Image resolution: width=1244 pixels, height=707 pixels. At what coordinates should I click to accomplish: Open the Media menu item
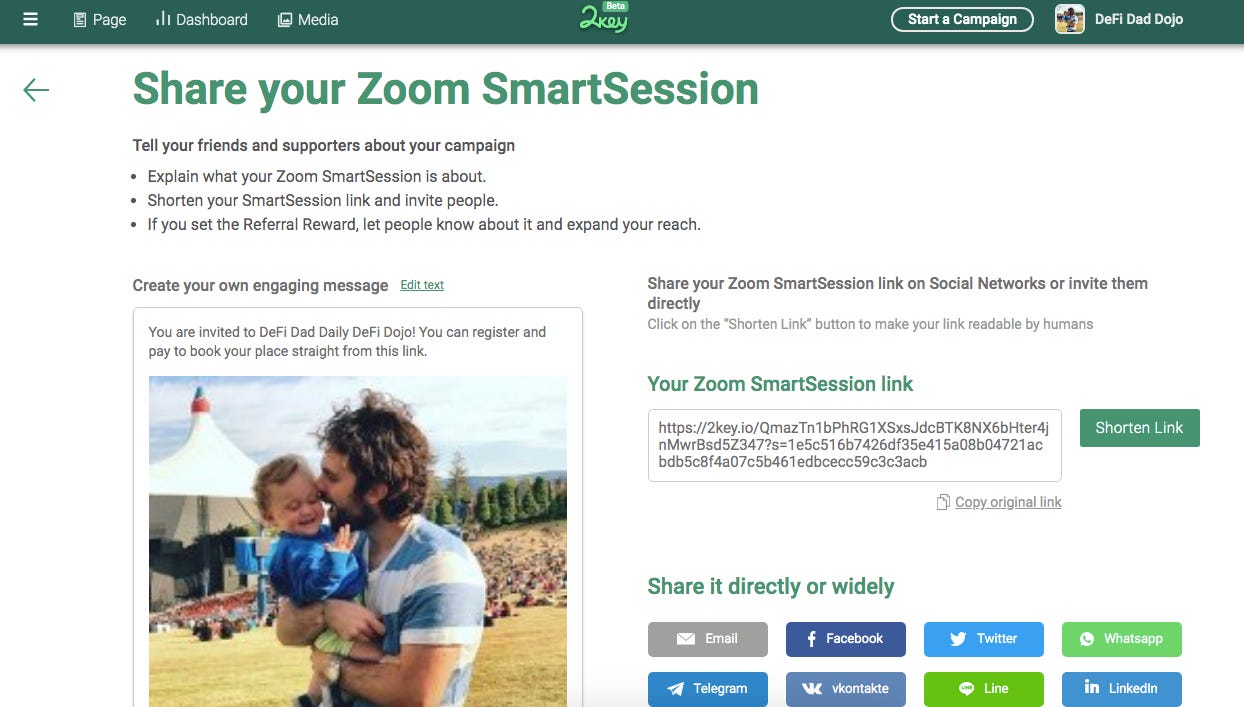pos(308,19)
